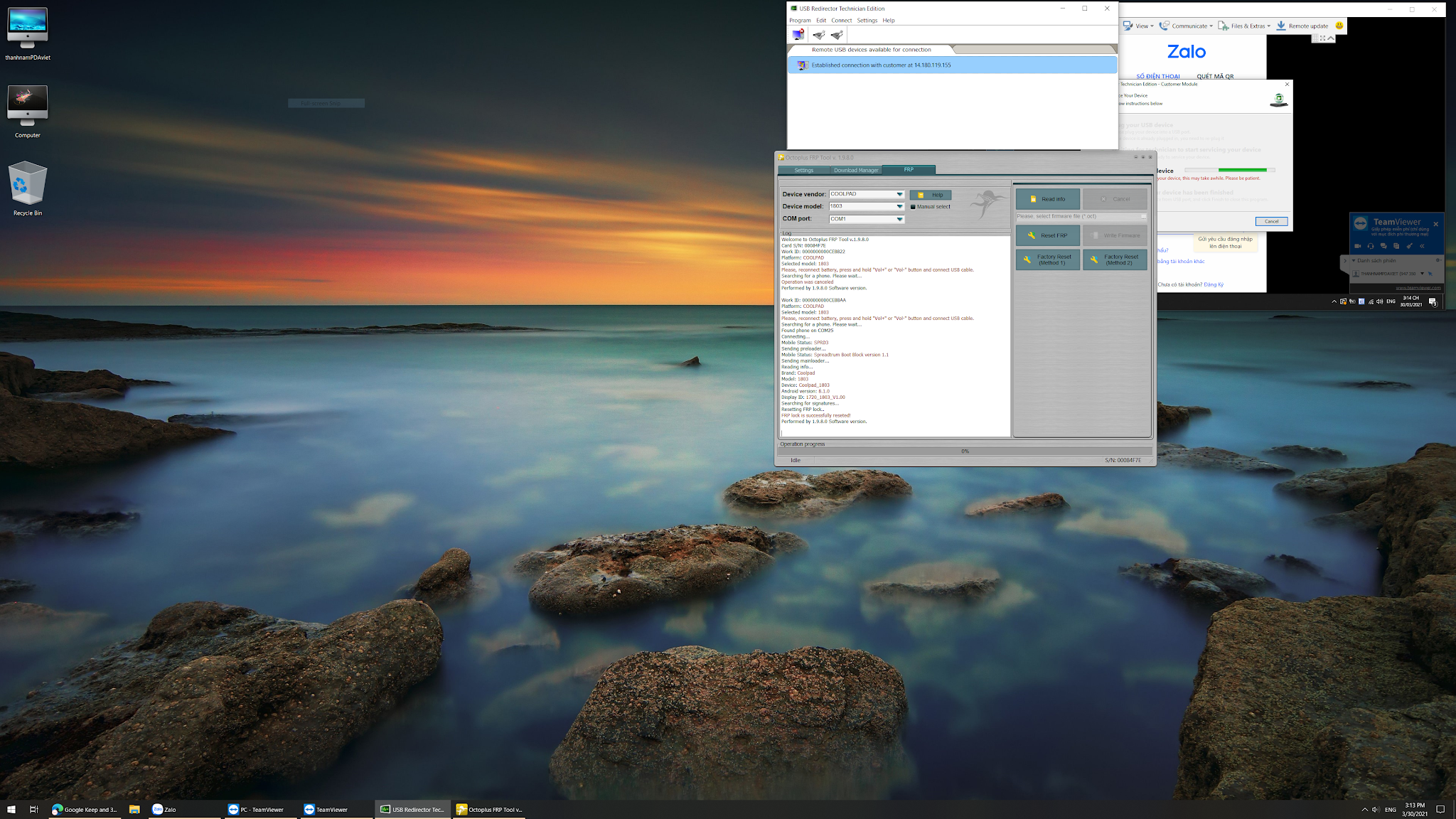Toggle Manual select checkbox
The width and height of the screenshot is (1456, 819).
coord(914,207)
